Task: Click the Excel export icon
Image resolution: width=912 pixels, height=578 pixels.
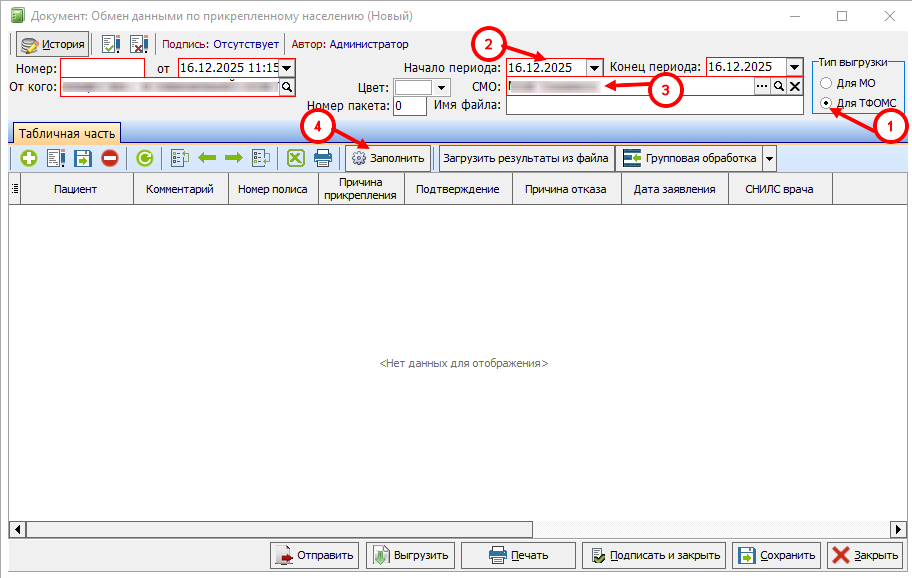Action: [x=295, y=158]
